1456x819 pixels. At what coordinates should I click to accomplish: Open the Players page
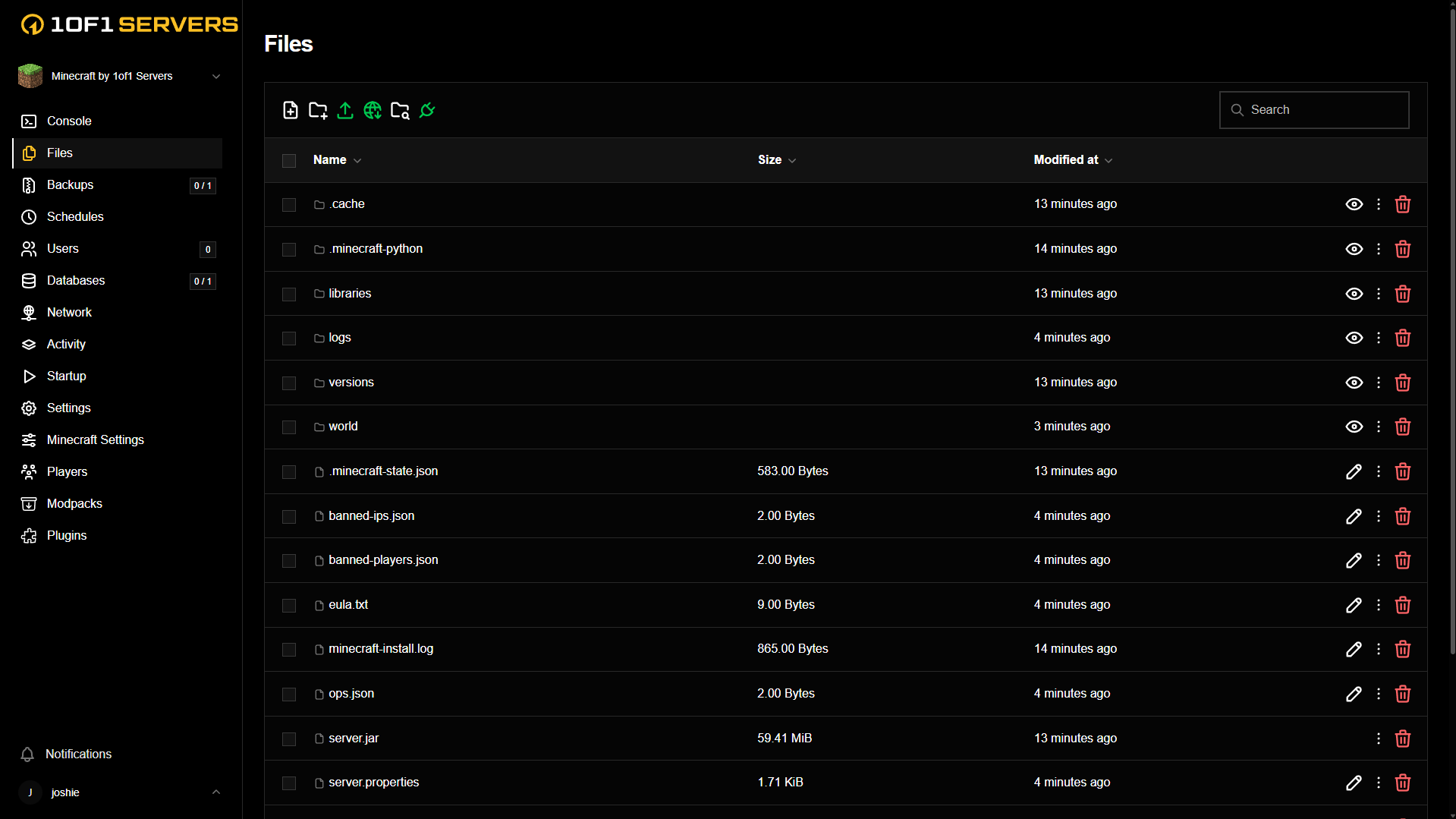pyautogui.click(x=118, y=472)
